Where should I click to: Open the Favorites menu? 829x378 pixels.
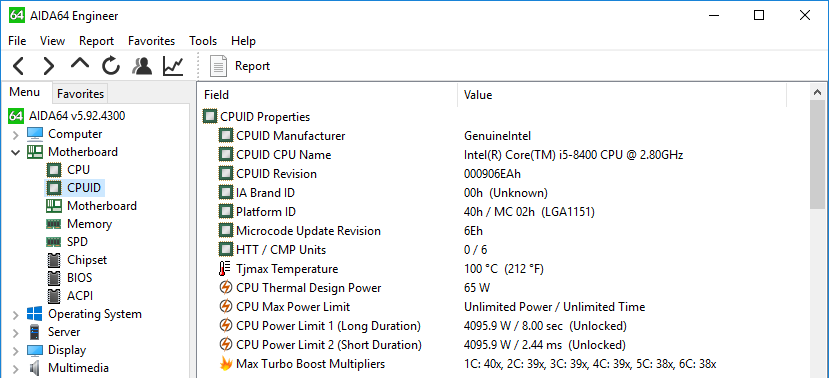coord(151,41)
